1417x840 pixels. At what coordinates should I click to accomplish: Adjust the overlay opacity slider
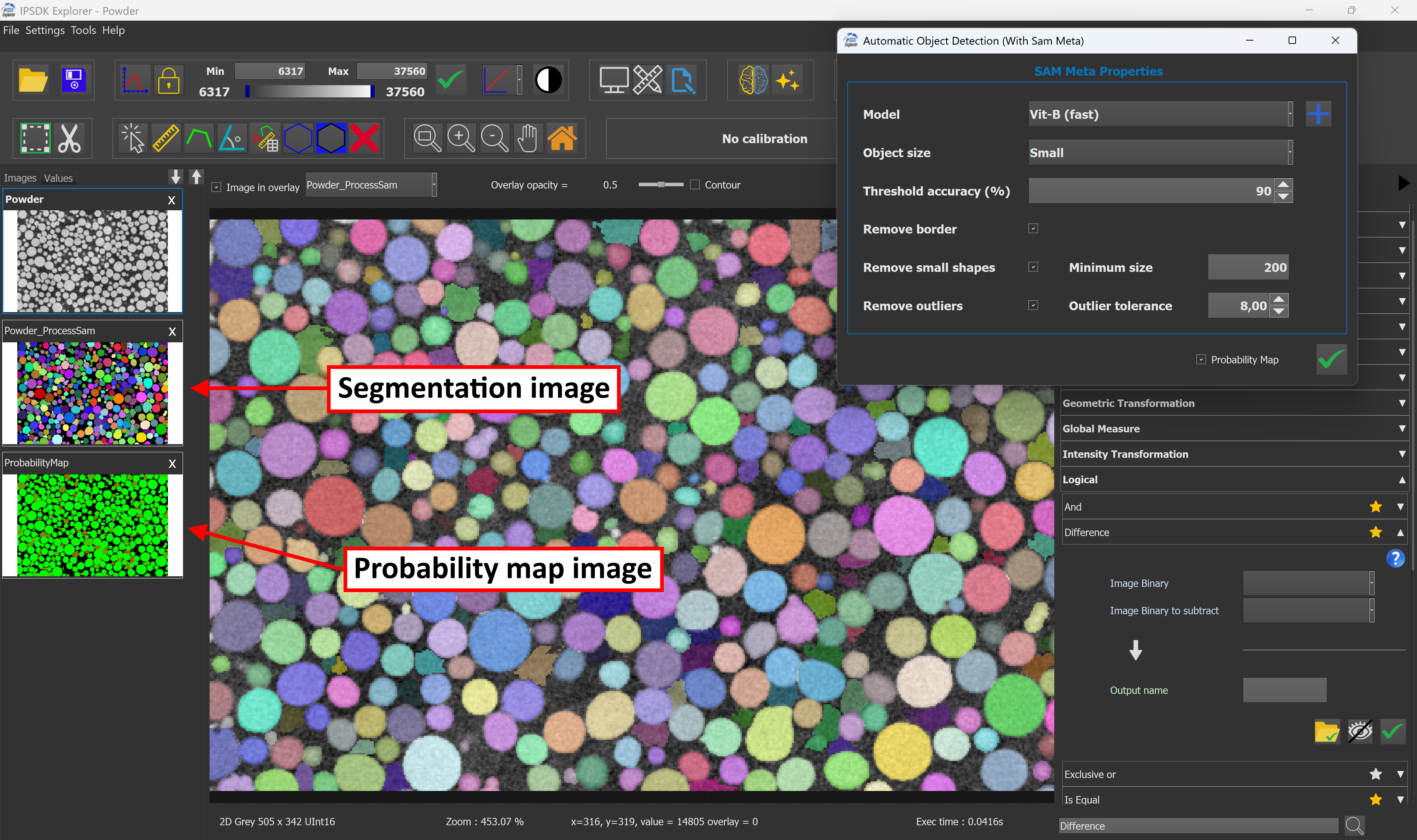pos(661,185)
